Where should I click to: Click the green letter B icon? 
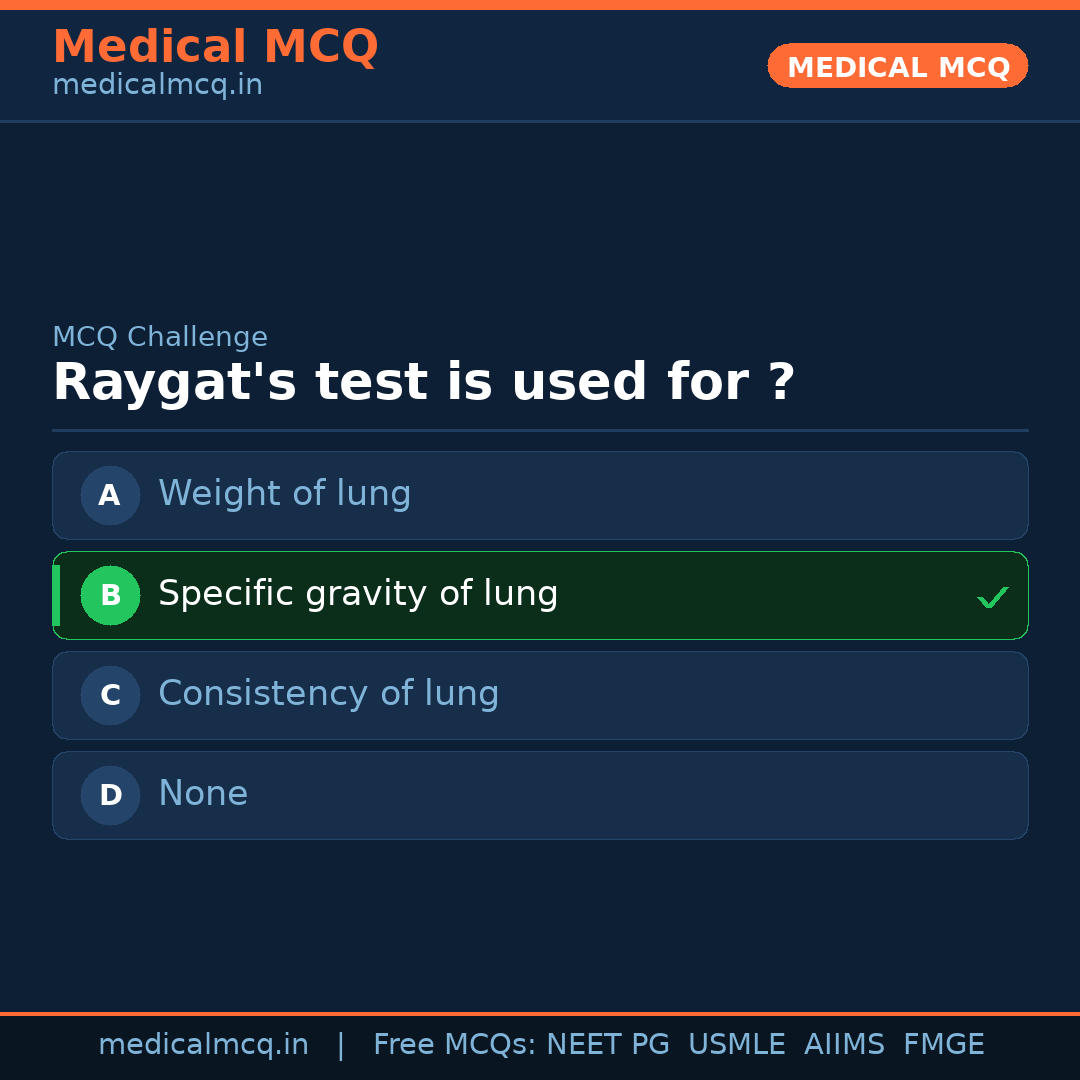pos(110,595)
